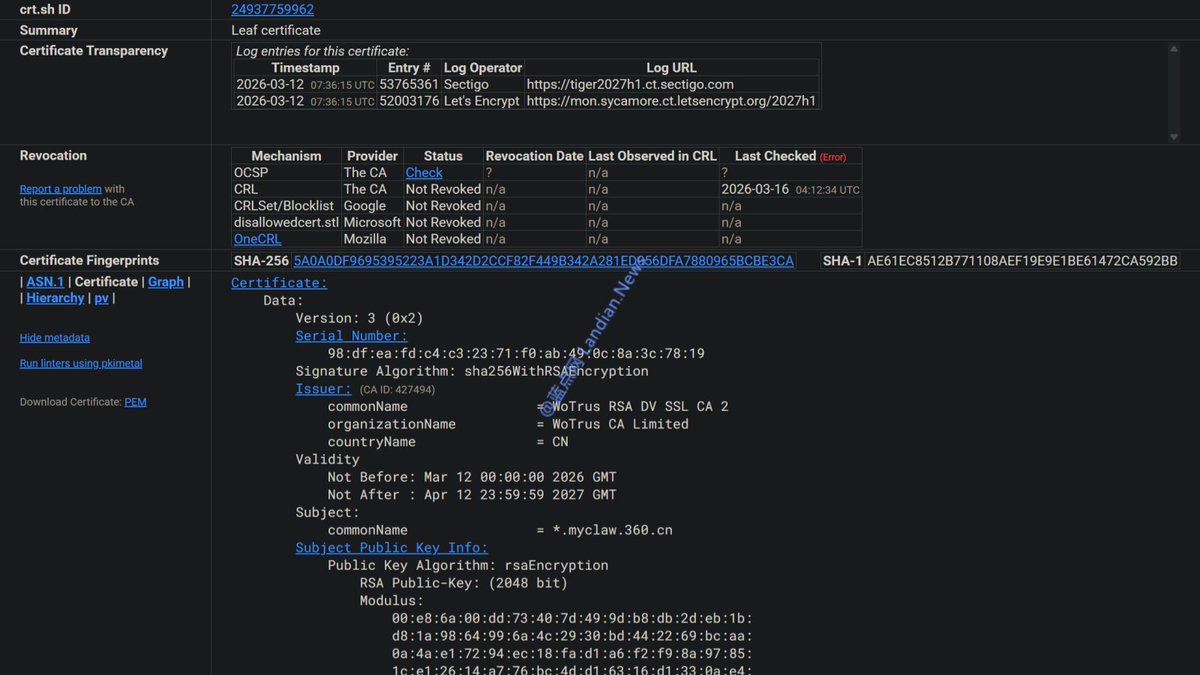Open the Mozilla OneCRL link

257,238
